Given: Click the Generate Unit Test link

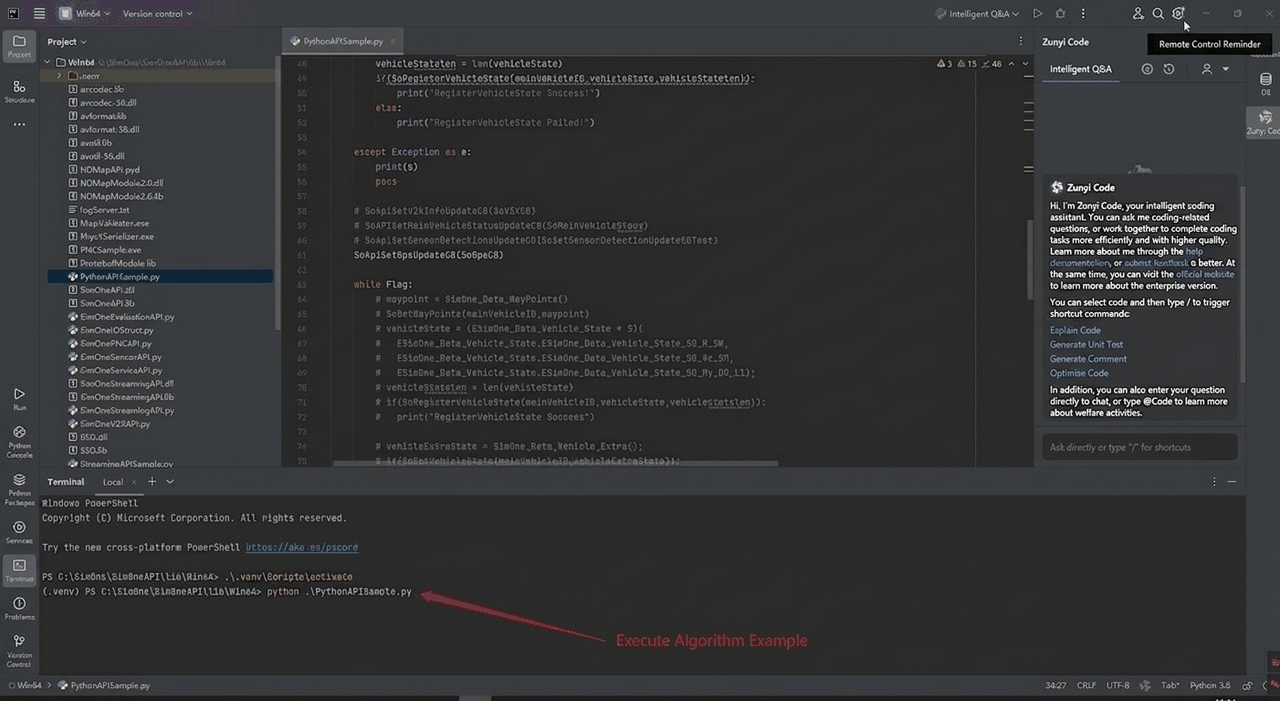Looking at the screenshot, I should tap(1086, 344).
